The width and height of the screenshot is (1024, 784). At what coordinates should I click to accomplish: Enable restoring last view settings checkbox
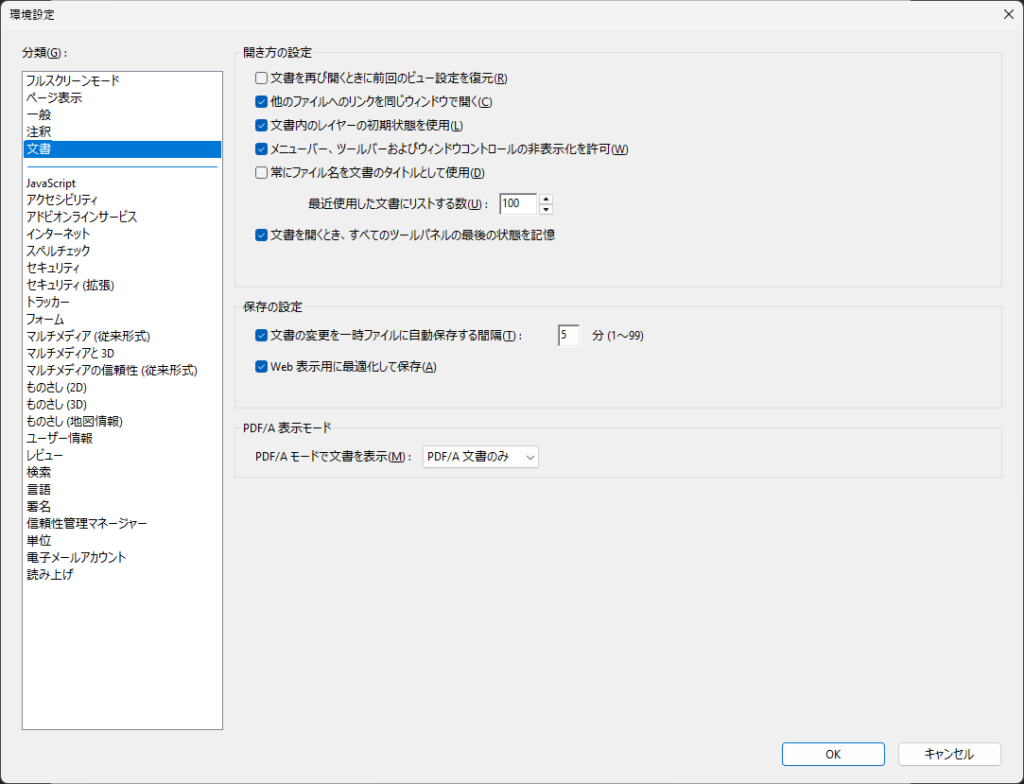click(x=261, y=78)
